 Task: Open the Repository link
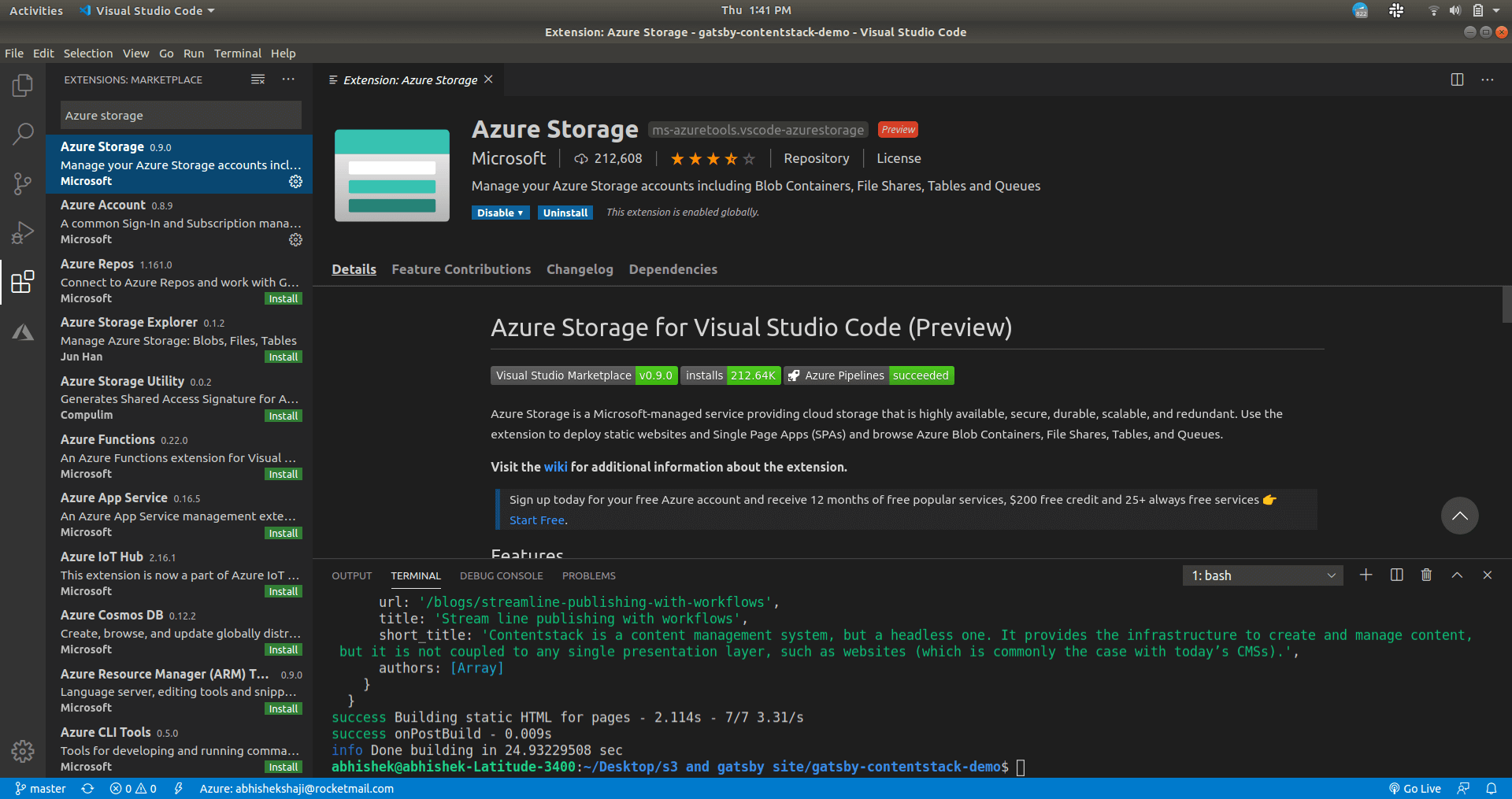click(x=817, y=158)
